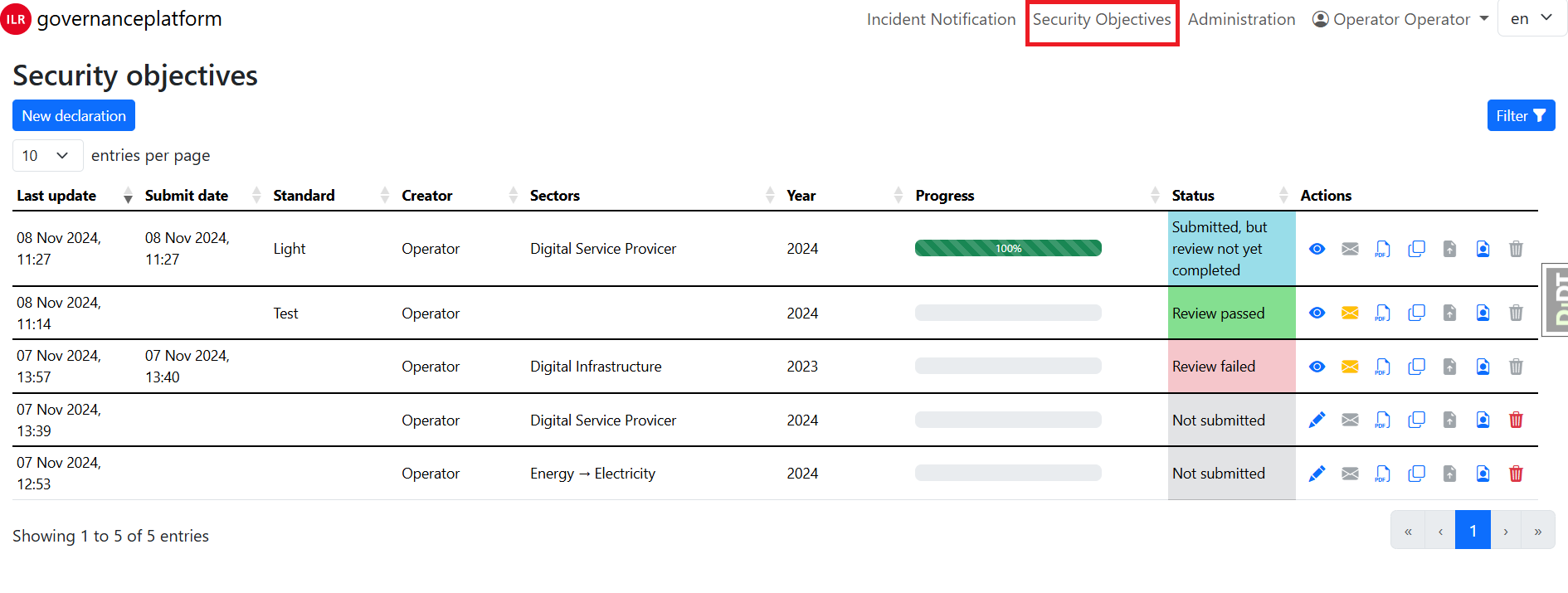1568x593 pixels.
Task: Click the grey envelope in the Submitted row
Action: pos(1350,249)
